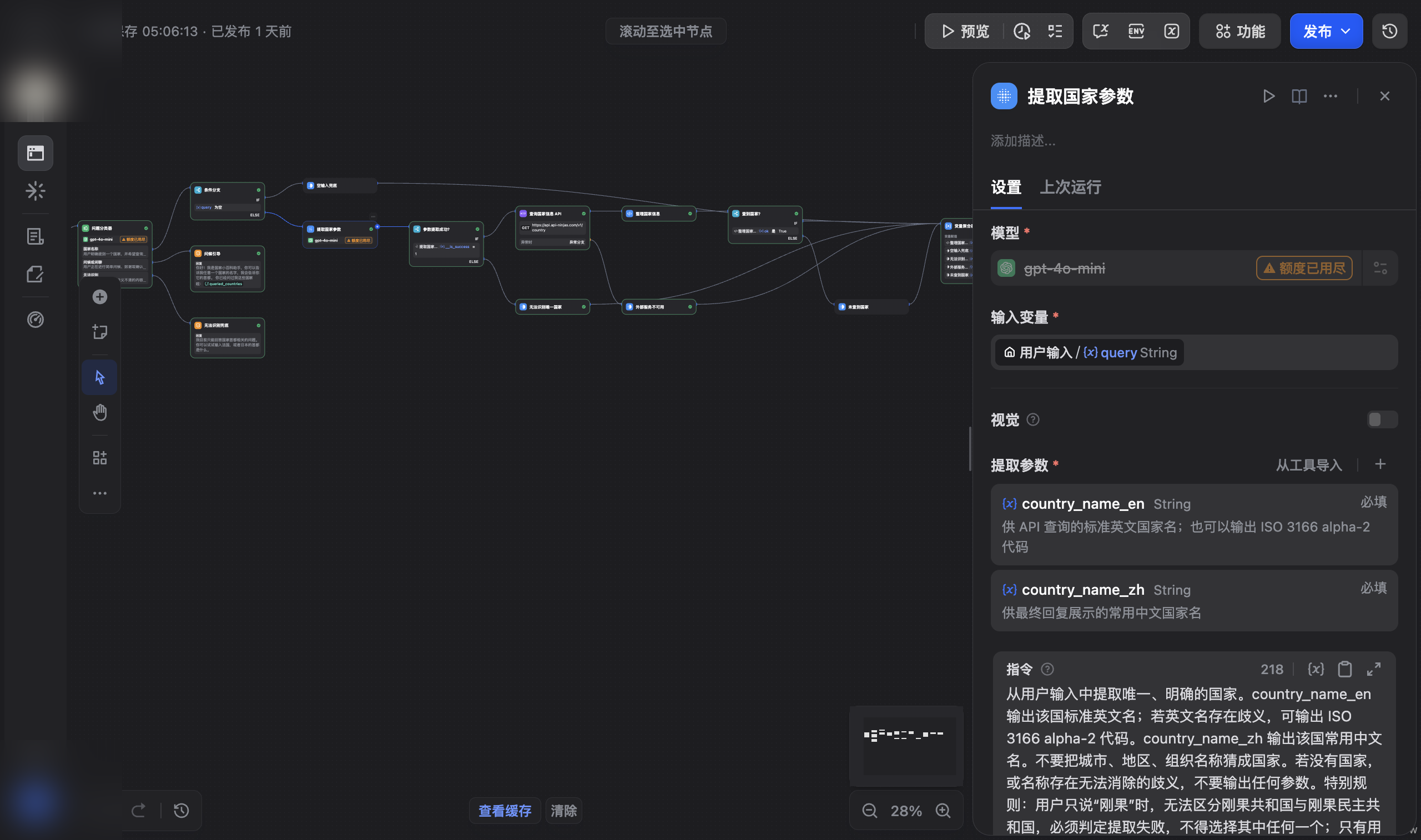The height and width of the screenshot is (840, 1421).
Task: Select the 设置 tab
Action: (1006, 188)
